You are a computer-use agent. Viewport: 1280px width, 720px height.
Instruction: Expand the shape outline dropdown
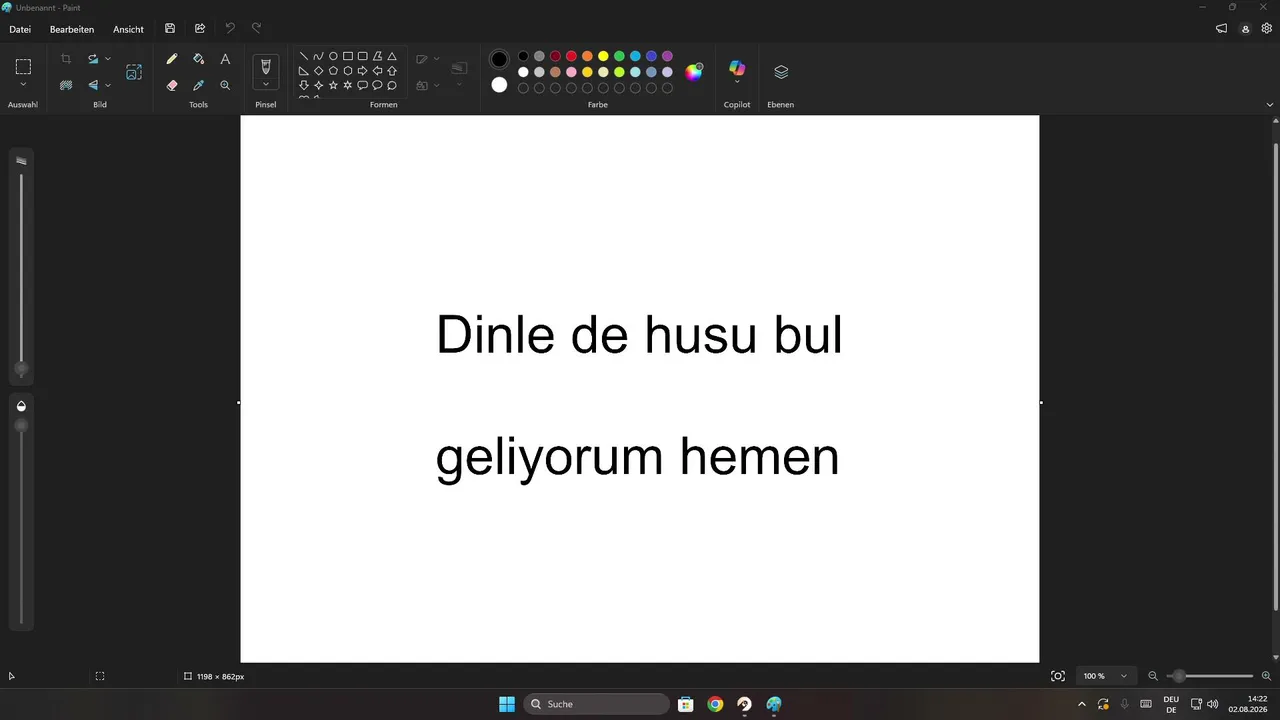click(x=437, y=59)
